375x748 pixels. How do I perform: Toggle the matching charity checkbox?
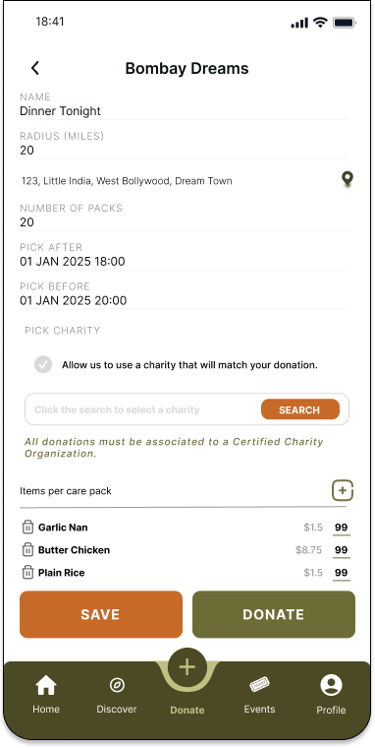coord(43,365)
